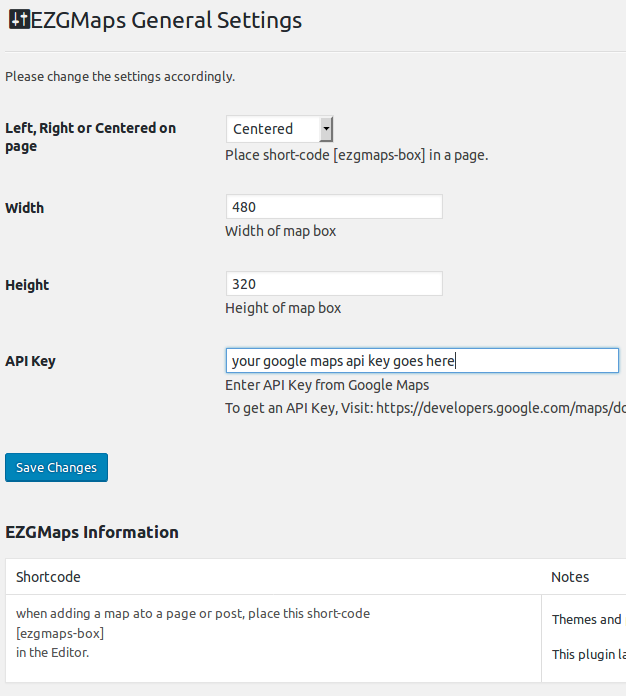The height and width of the screenshot is (696, 626).
Task: Save Changes button click
Action: point(56,467)
